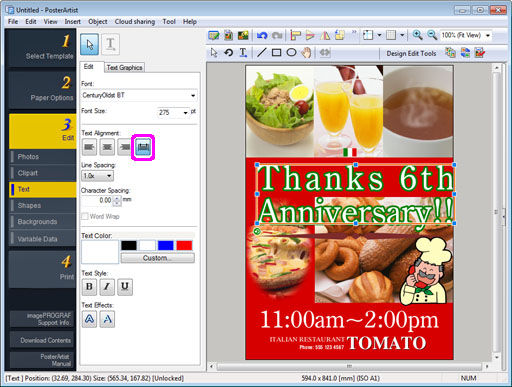Image resolution: width=512 pixels, height=387 pixels.
Task: Enable the Word Wrap checkbox
Action: pos(85,216)
